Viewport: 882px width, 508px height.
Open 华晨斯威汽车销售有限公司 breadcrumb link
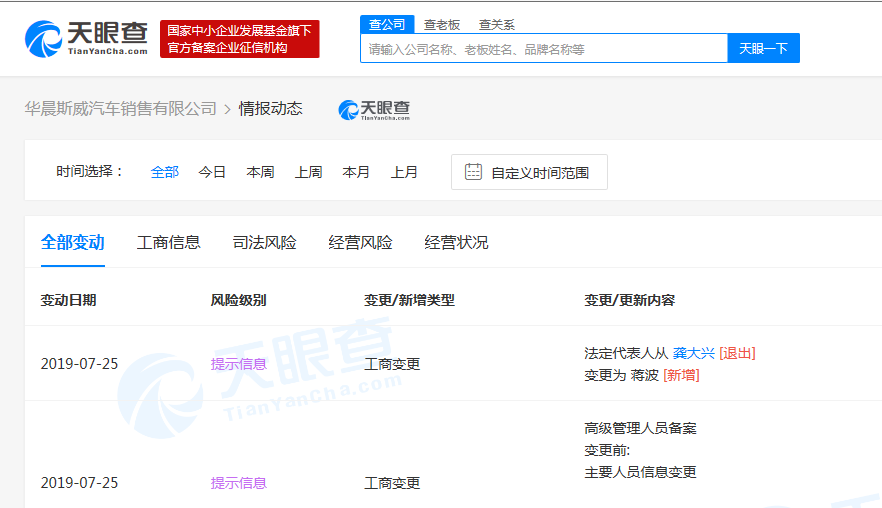click(x=120, y=108)
